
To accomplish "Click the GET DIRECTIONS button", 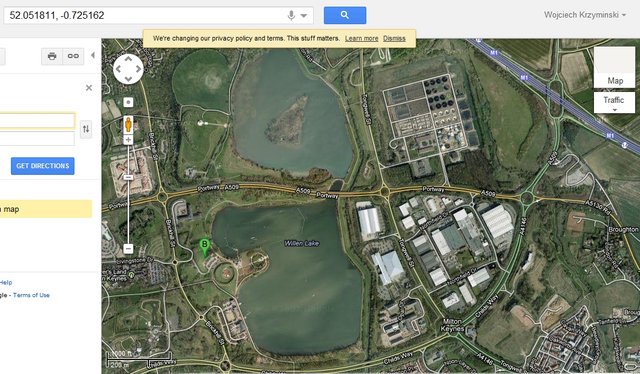I will coord(43,166).
